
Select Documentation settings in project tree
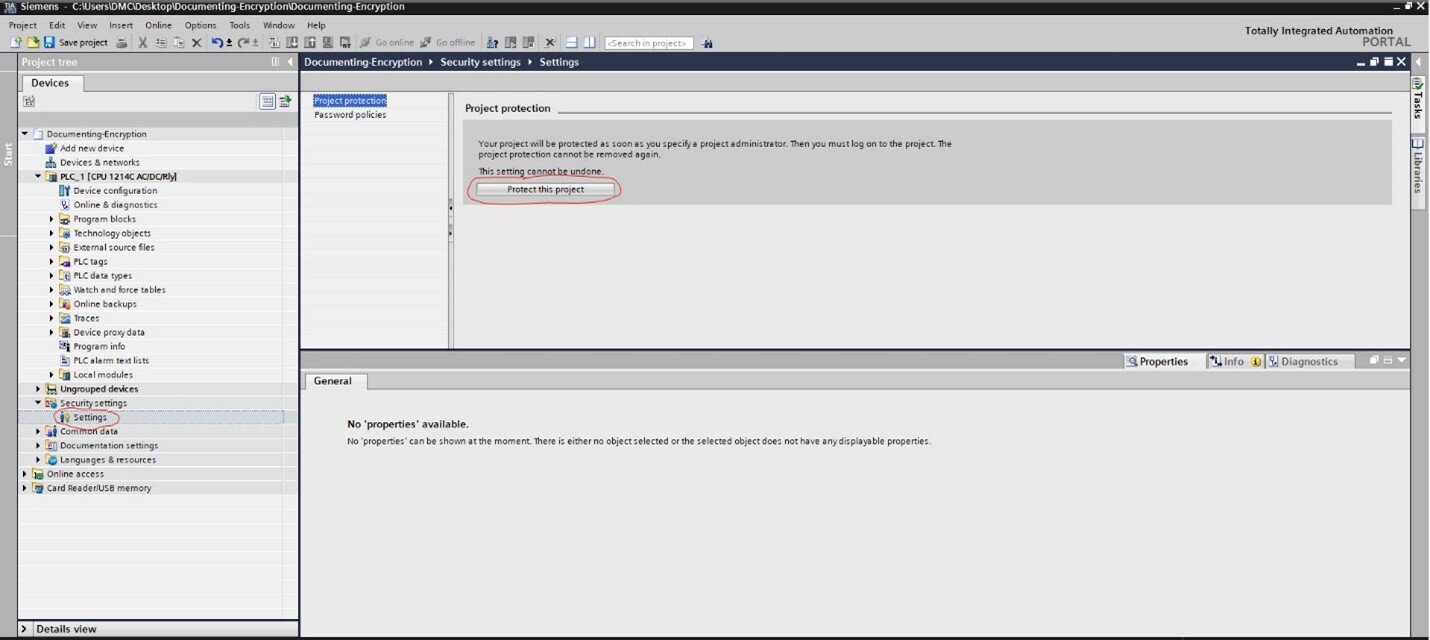coord(109,446)
